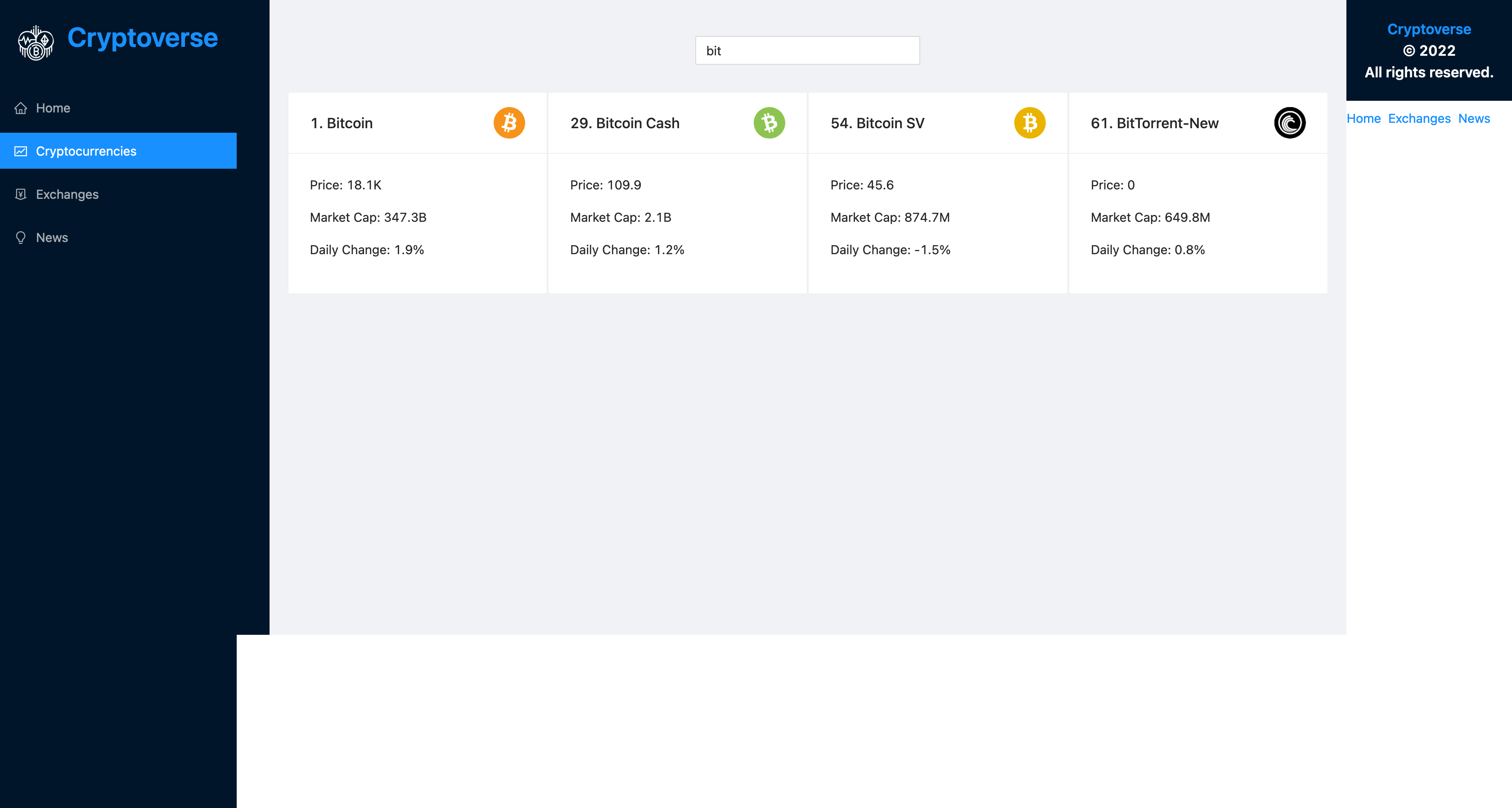Click the Home house icon in sidebar
Screen dimensions: 1512x808
click(x=21, y=108)
